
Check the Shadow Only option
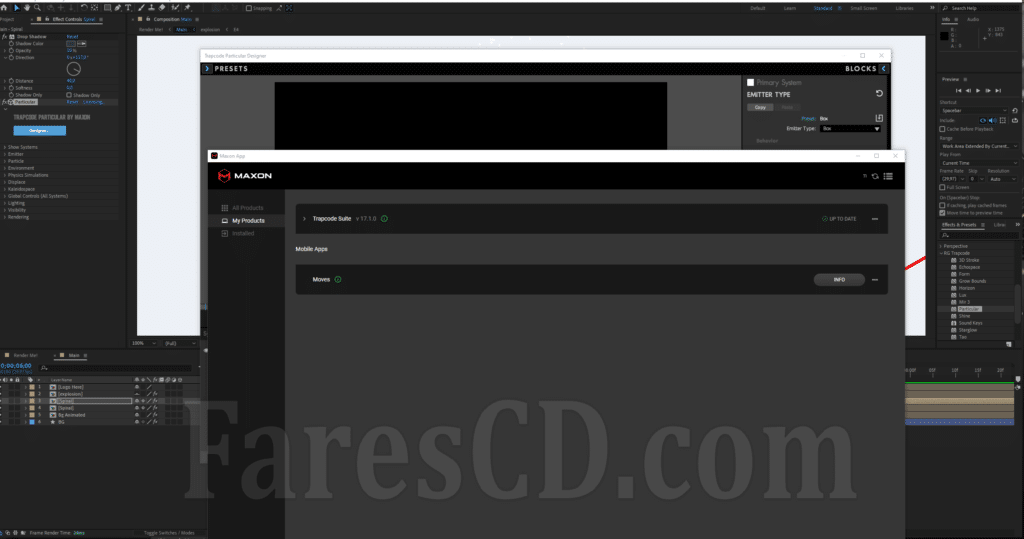tap(69, 95)
